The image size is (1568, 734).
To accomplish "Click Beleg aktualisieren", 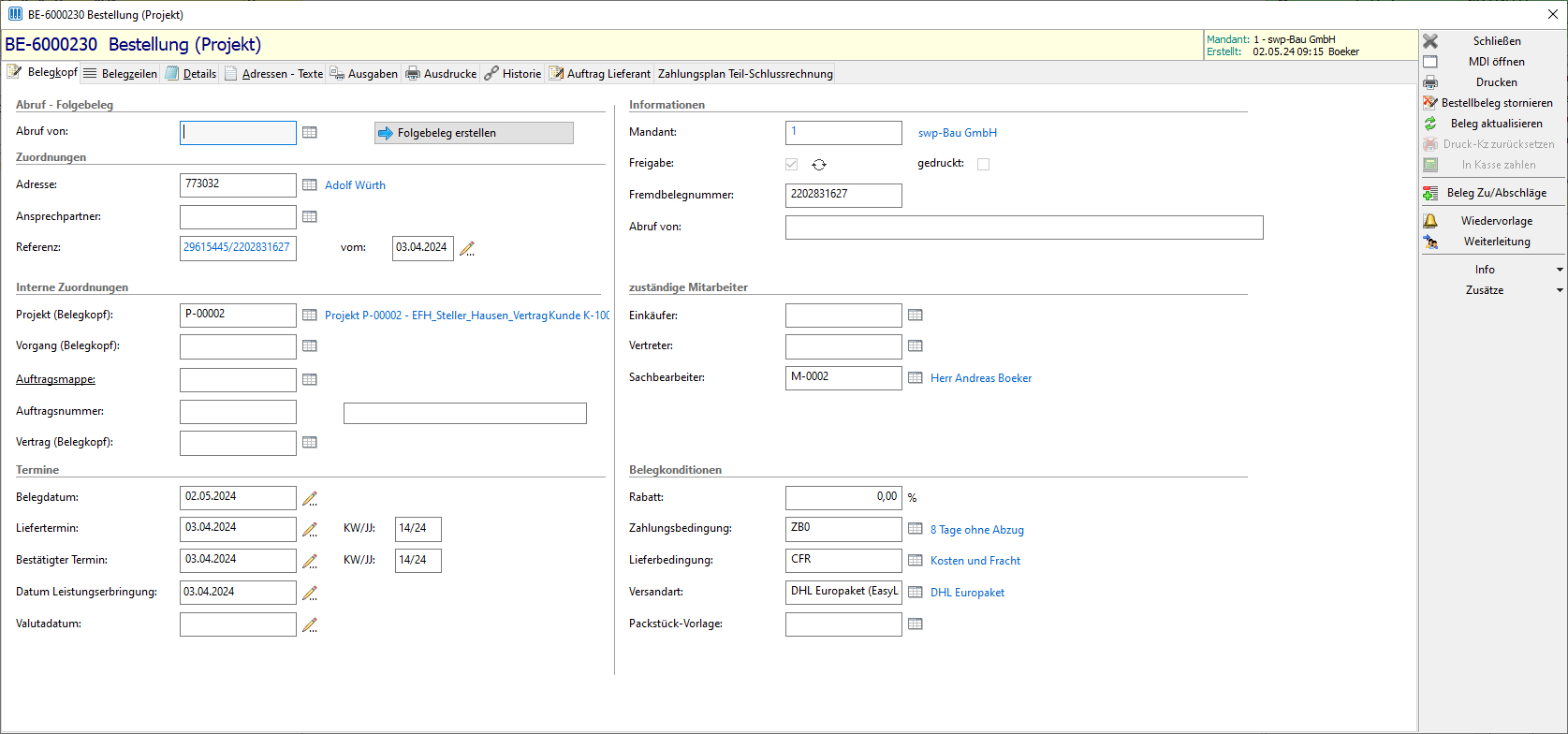I will [1493, 124].
